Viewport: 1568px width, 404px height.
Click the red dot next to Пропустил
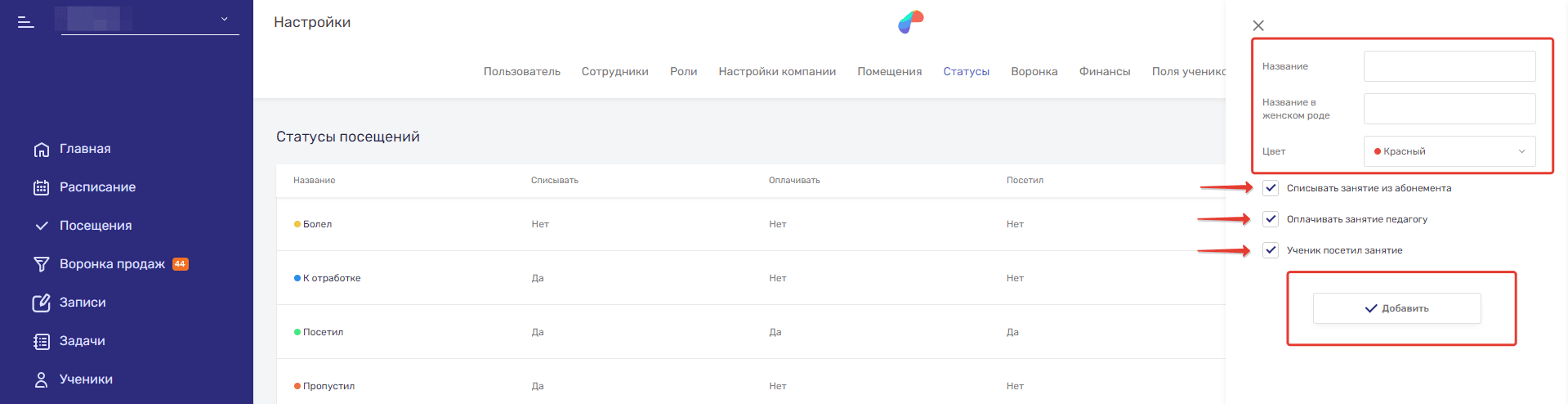[297, 386]
